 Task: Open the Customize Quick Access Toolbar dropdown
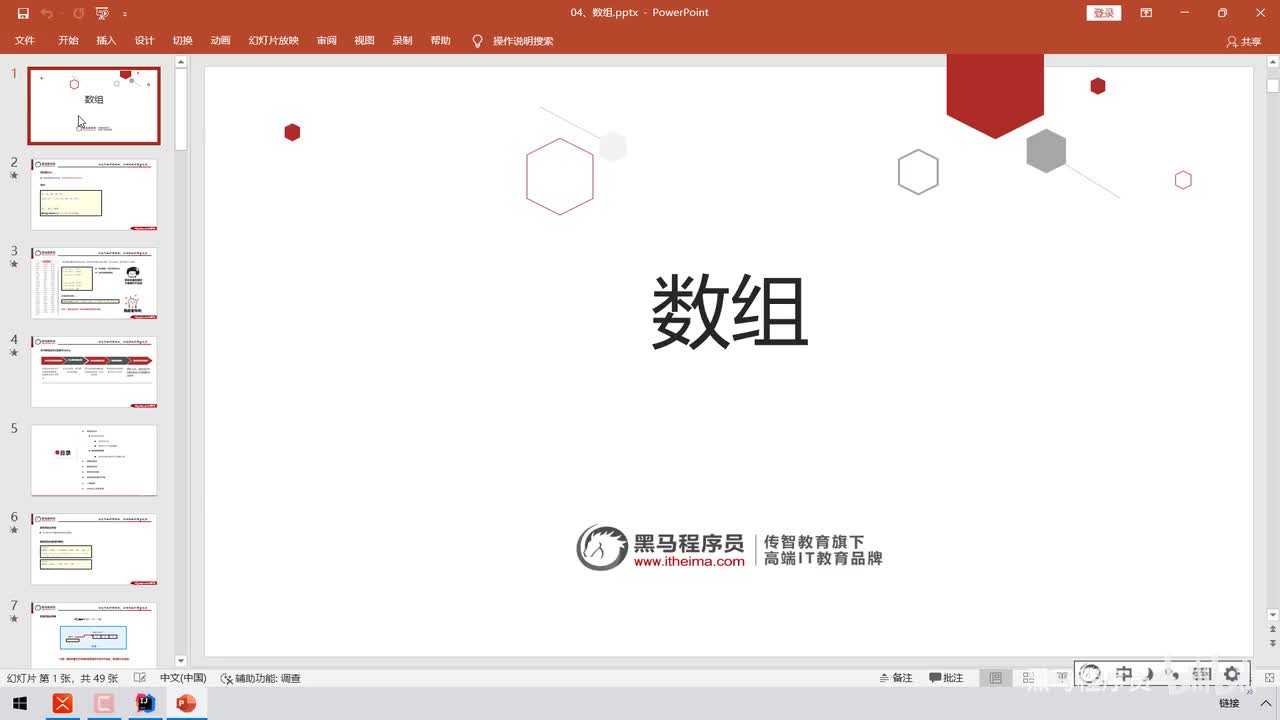click(x=125, y=14)
